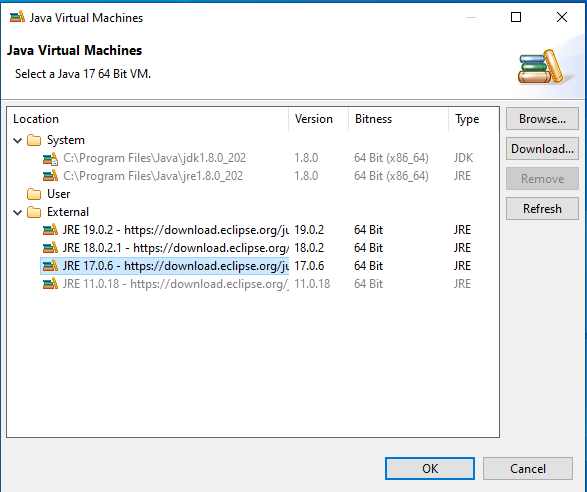Click the JRE icon for jre1.8.0_202
The height and width of the screenshot is (492, 587).
(x=50, y=176)
